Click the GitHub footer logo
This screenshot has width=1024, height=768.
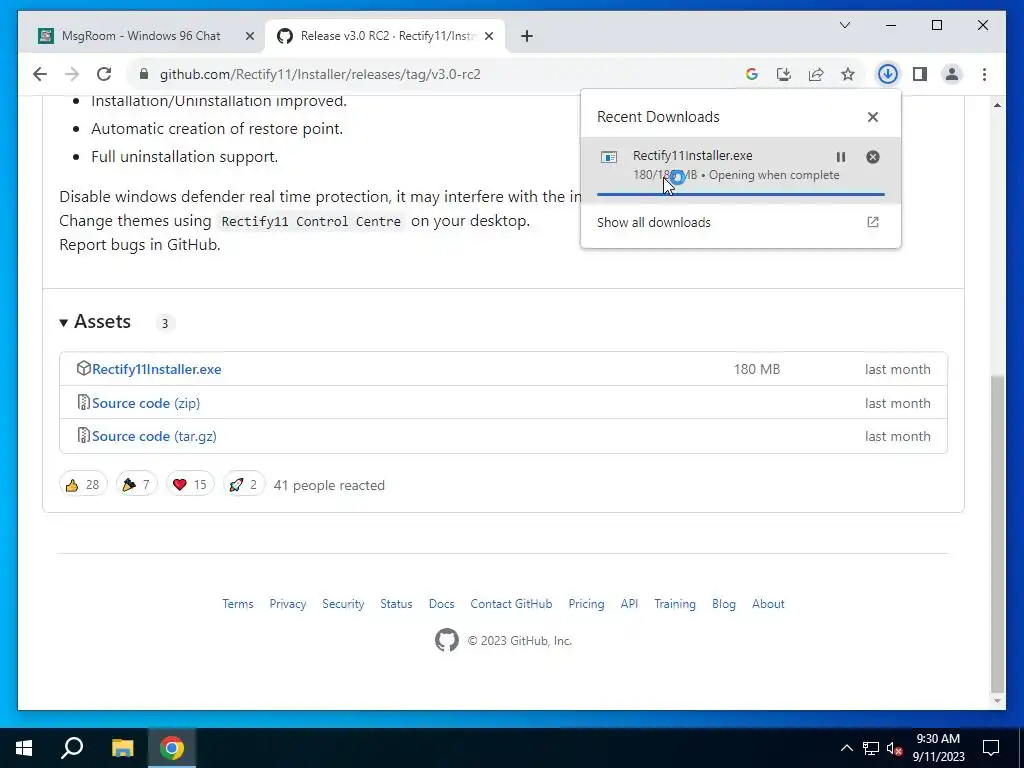point(447,640)
